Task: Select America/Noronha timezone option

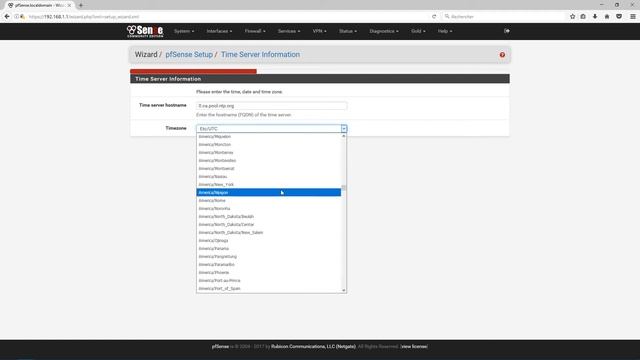Action: [269, 209]
